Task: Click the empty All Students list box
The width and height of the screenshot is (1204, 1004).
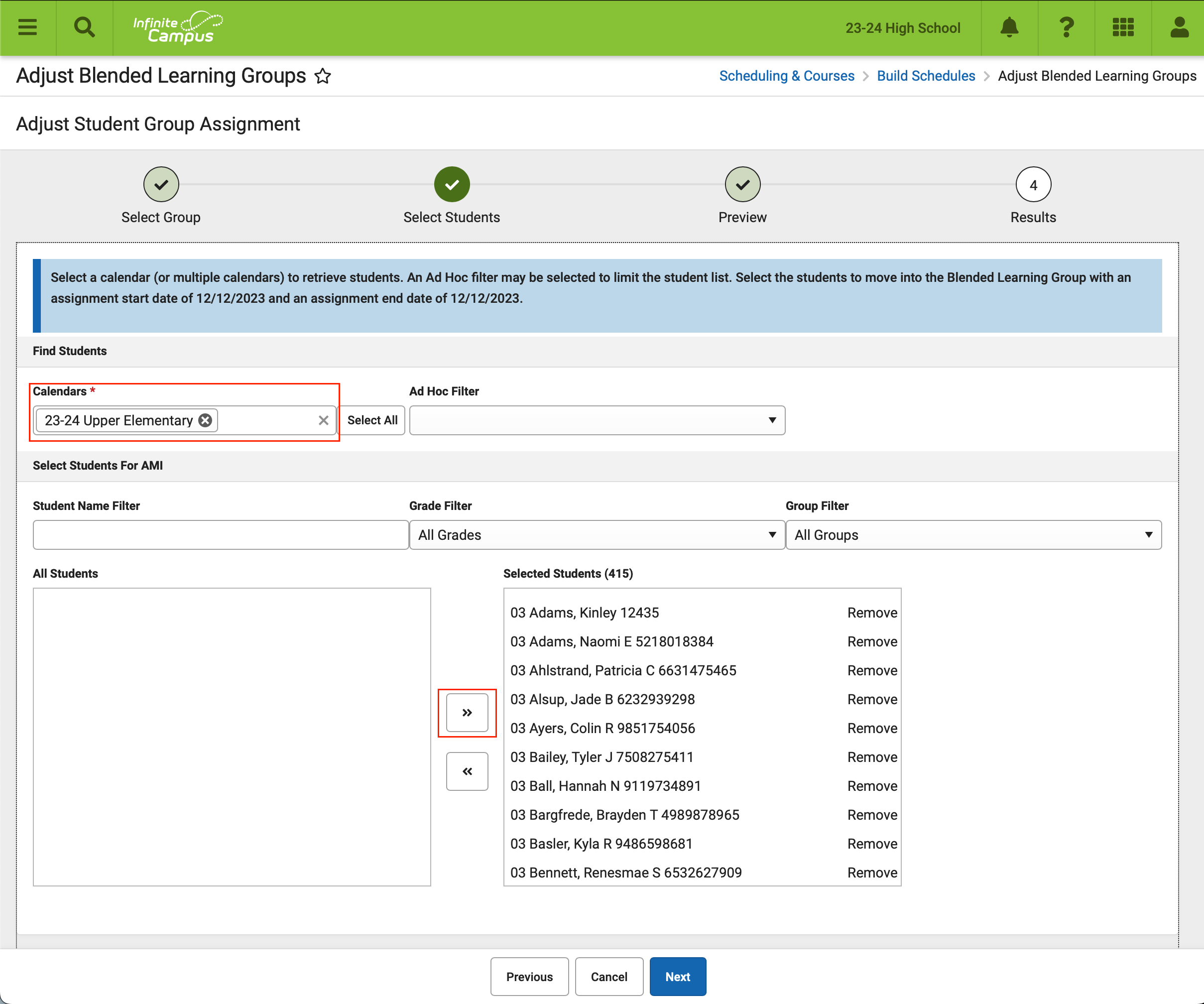Action: [232, 737]
